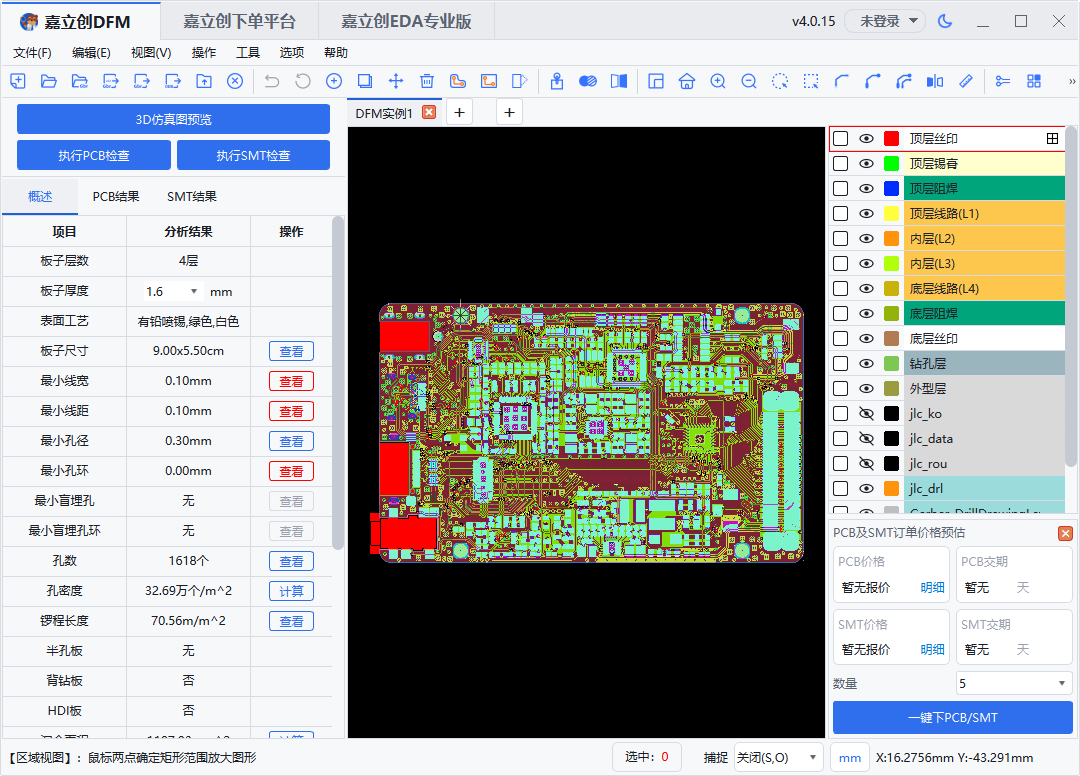This screenshot has width=1080, height=776.
Task: Click the layer compare overlapping circles icon
Action: point(588,81)
